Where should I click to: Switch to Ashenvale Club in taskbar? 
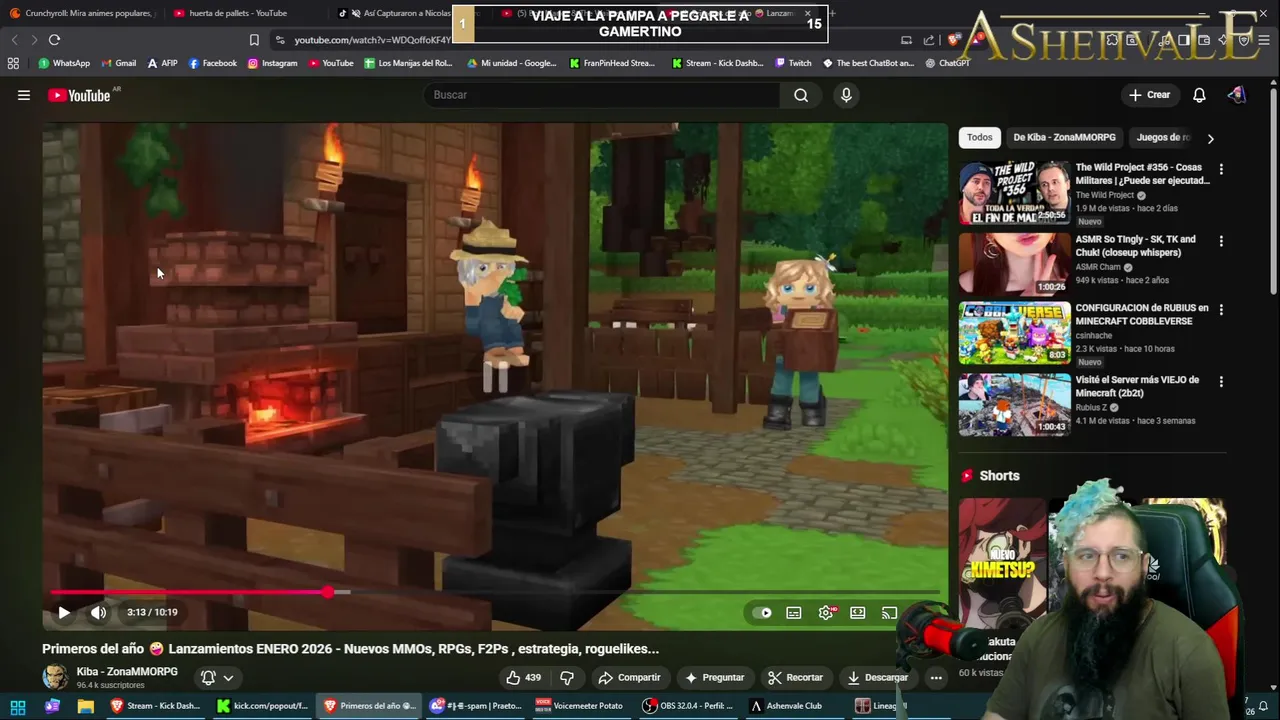[786, 706]
